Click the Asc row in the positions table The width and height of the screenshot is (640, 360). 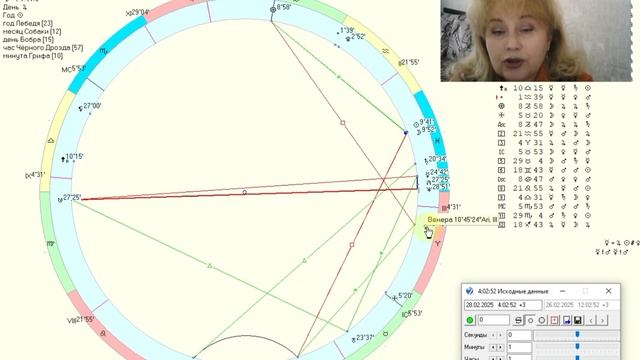tap(544, 124)
